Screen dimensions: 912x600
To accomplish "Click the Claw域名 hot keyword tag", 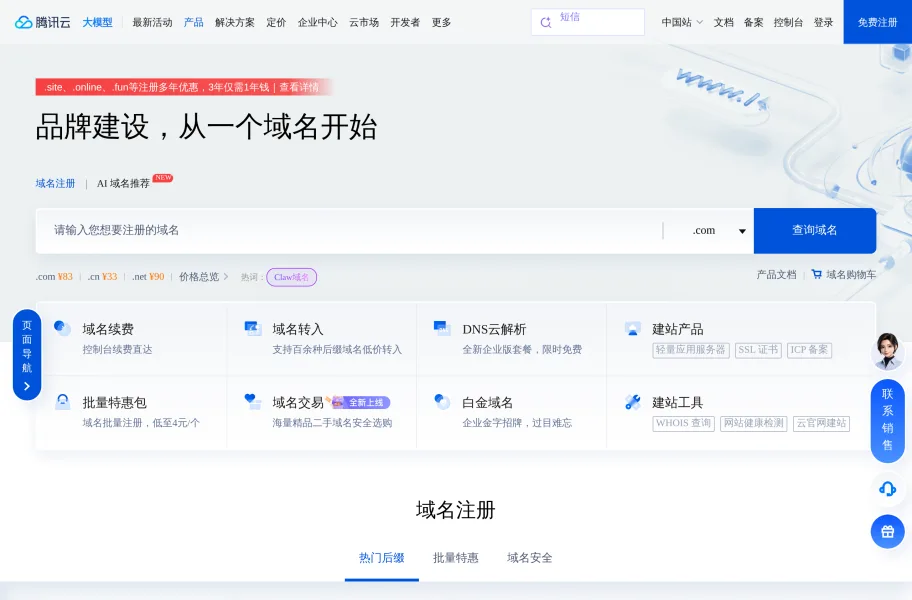I will tap(291, 277).
